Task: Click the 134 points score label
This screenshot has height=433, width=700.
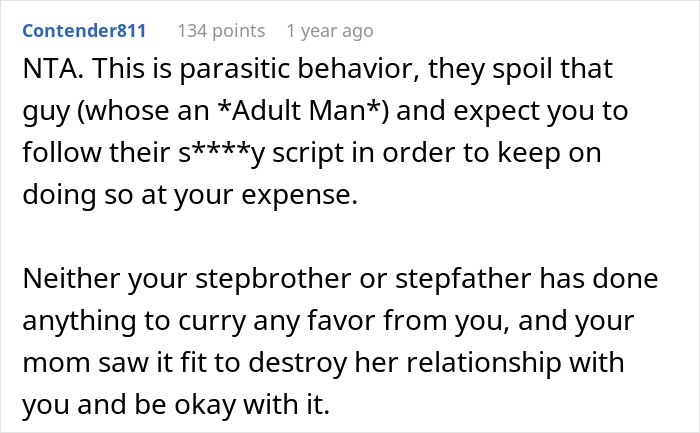Action: (221, 31)
